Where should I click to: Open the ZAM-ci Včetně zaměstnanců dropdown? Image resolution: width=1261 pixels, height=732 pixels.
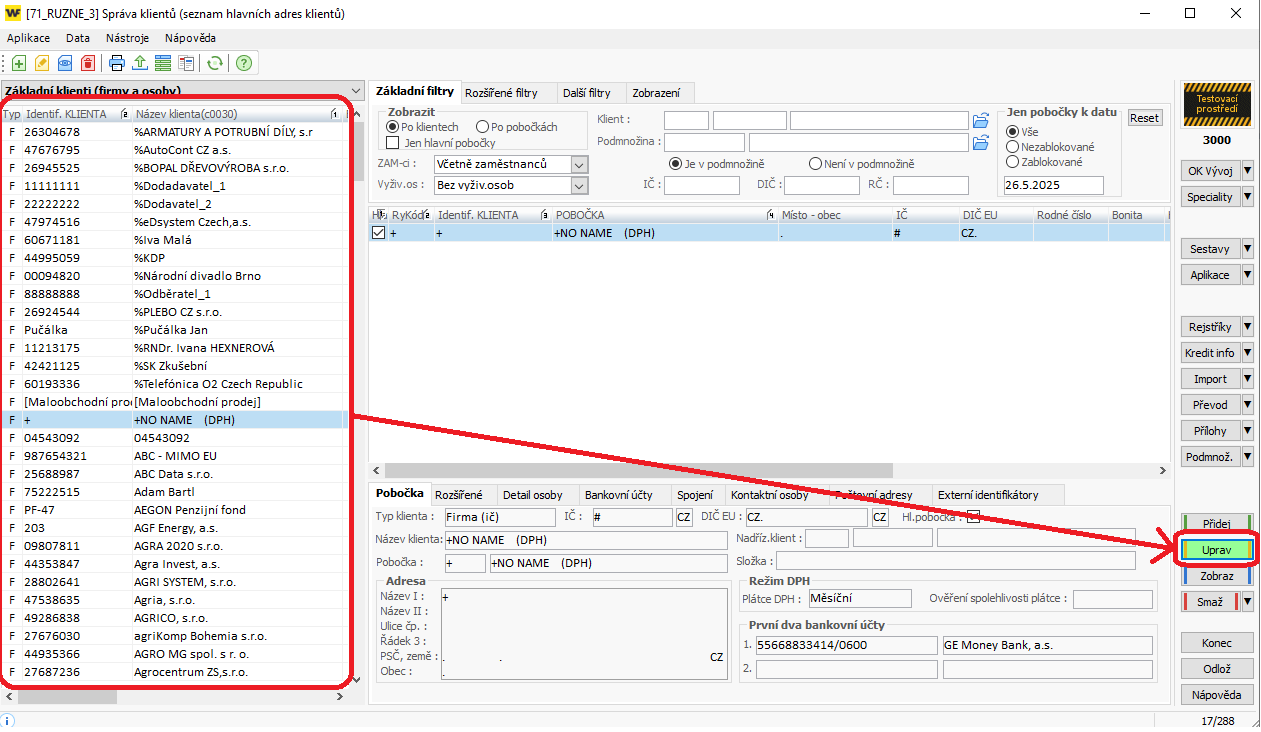point(579,164)
